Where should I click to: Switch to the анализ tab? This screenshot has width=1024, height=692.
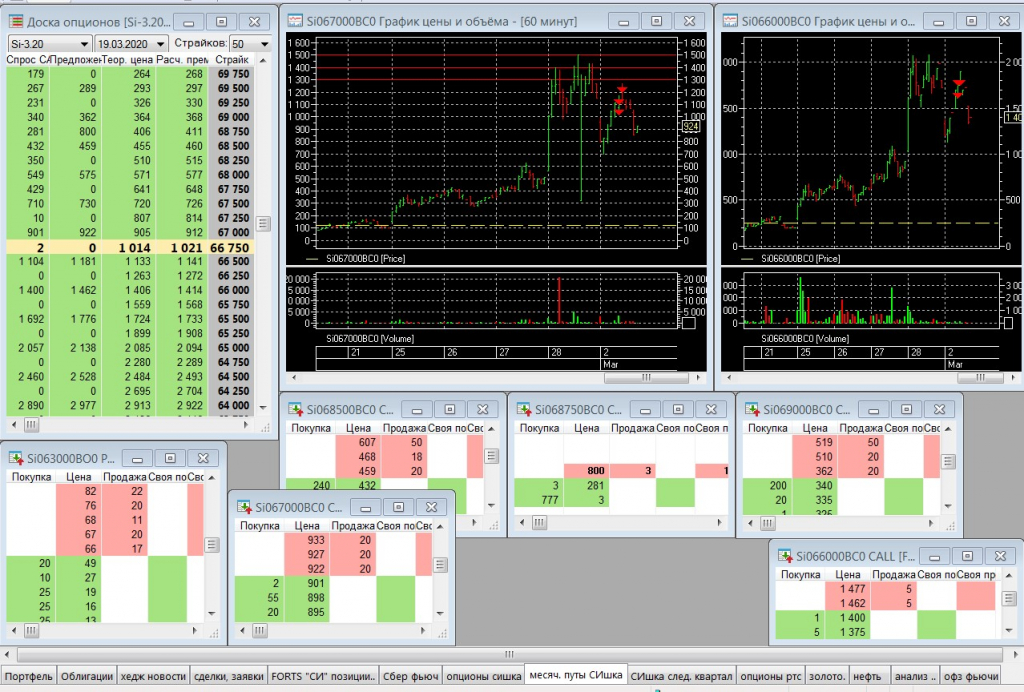(915, 676)
